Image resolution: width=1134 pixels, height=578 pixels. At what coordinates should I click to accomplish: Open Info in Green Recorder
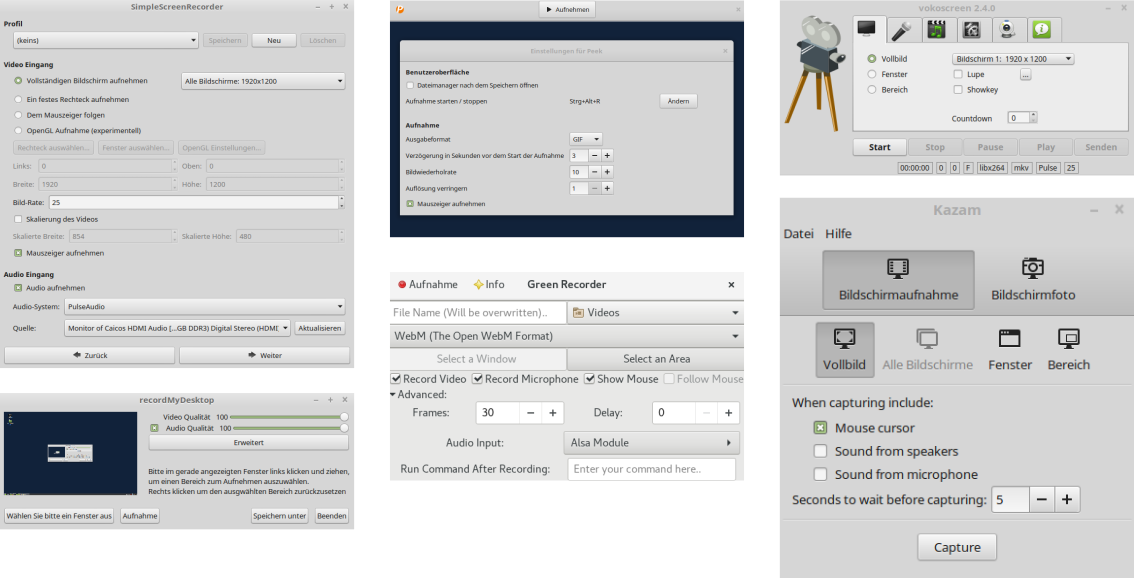tap(489, 284)
